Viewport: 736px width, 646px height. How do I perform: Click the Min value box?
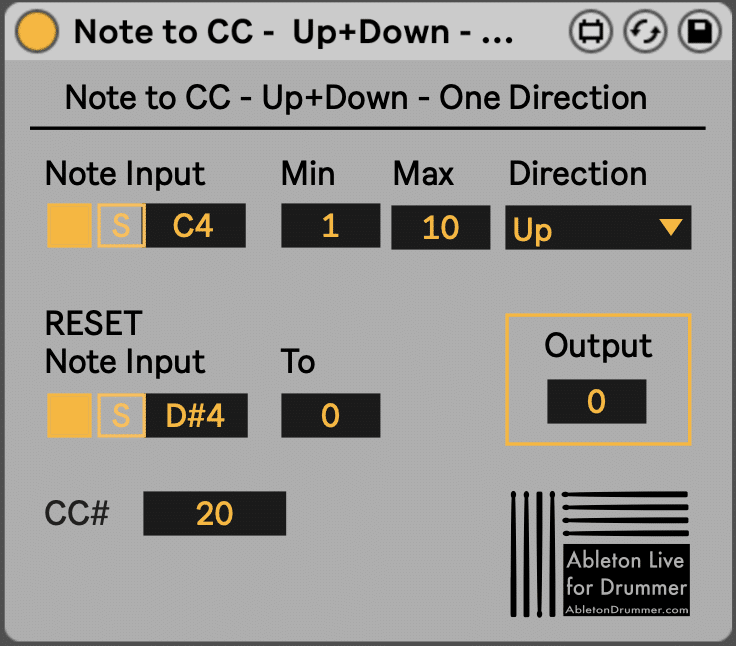click(x=330, y=227)
